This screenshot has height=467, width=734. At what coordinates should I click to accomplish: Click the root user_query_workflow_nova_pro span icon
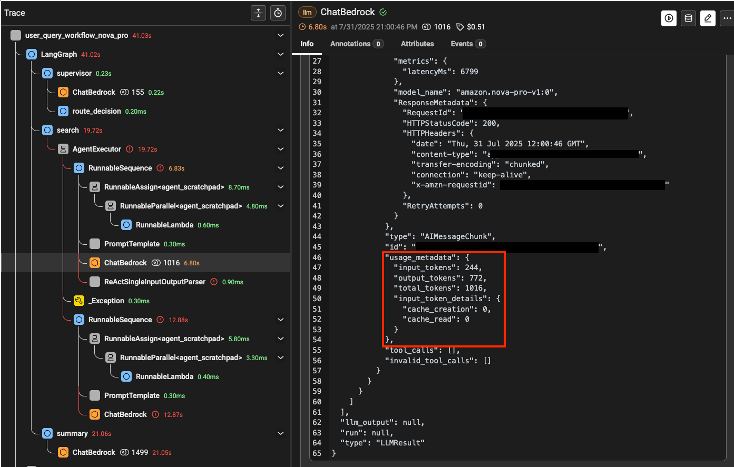tap(16, 35)
